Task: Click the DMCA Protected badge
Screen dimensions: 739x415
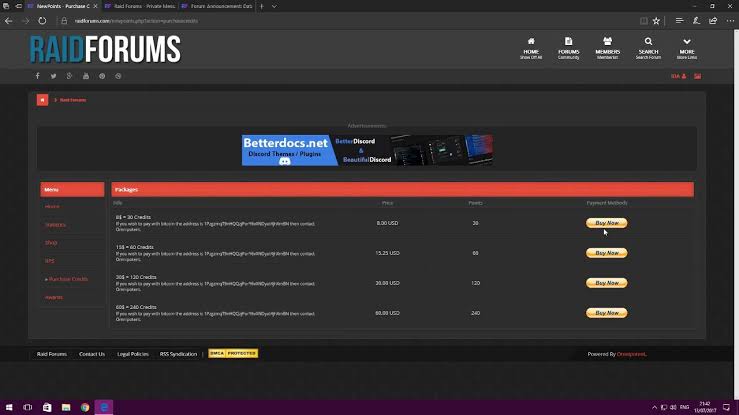Action: coord(233,353)
